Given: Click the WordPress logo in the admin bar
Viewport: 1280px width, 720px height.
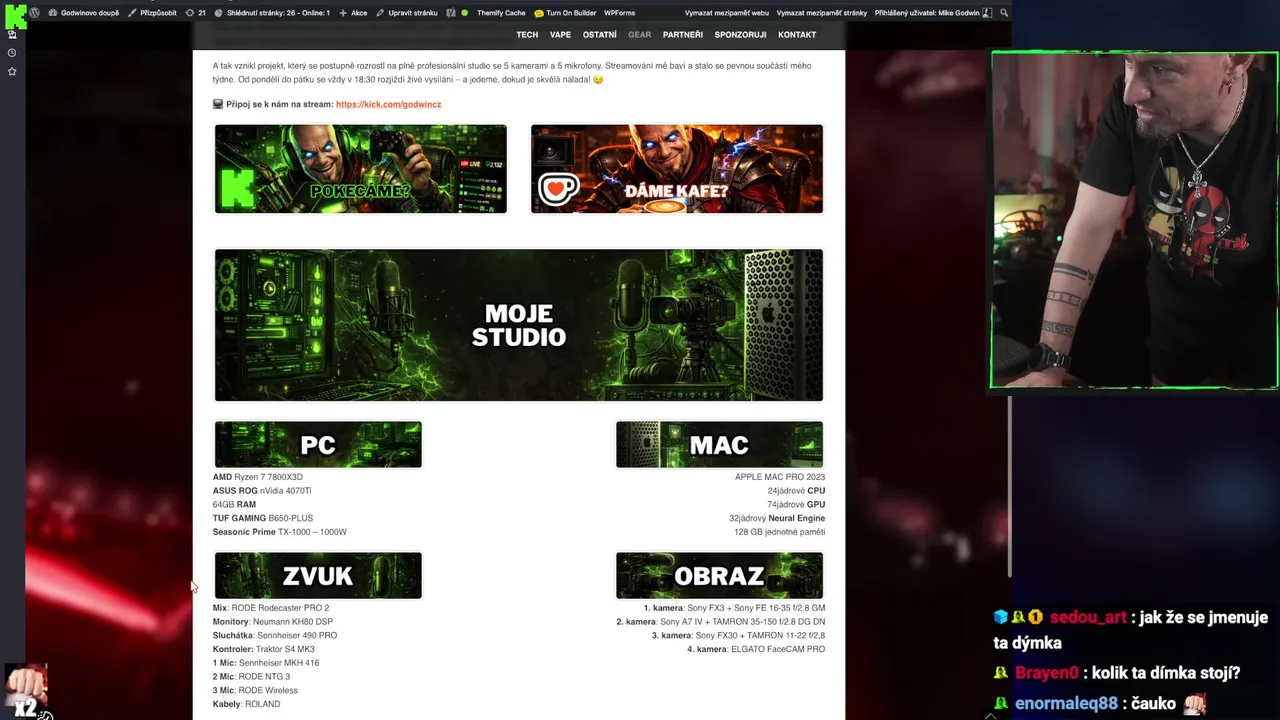Looking at the screenshot, I should click(35, 13).
